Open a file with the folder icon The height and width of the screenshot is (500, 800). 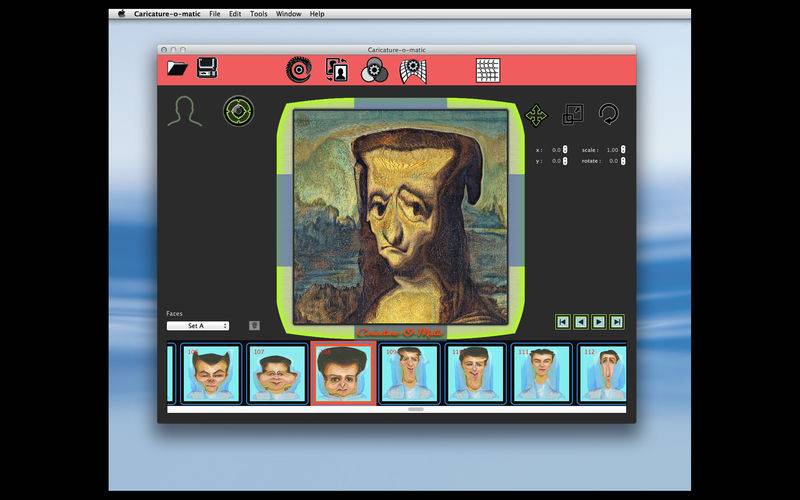pyautogui.click(x=177, y=68)
